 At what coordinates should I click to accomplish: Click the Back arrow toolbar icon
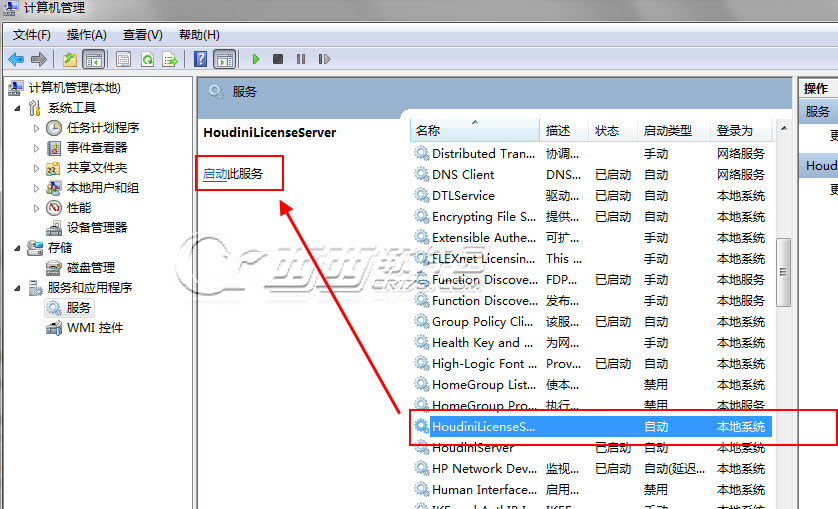[x=16, y=59]
